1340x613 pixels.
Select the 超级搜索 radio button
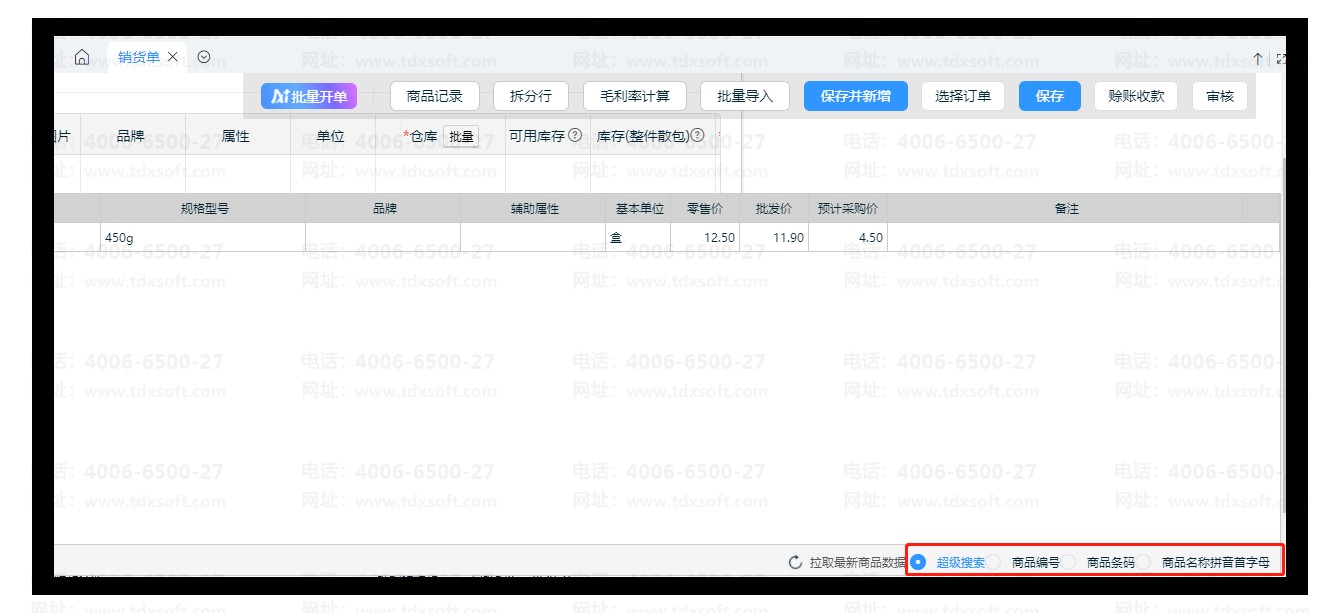pos(919,562)
